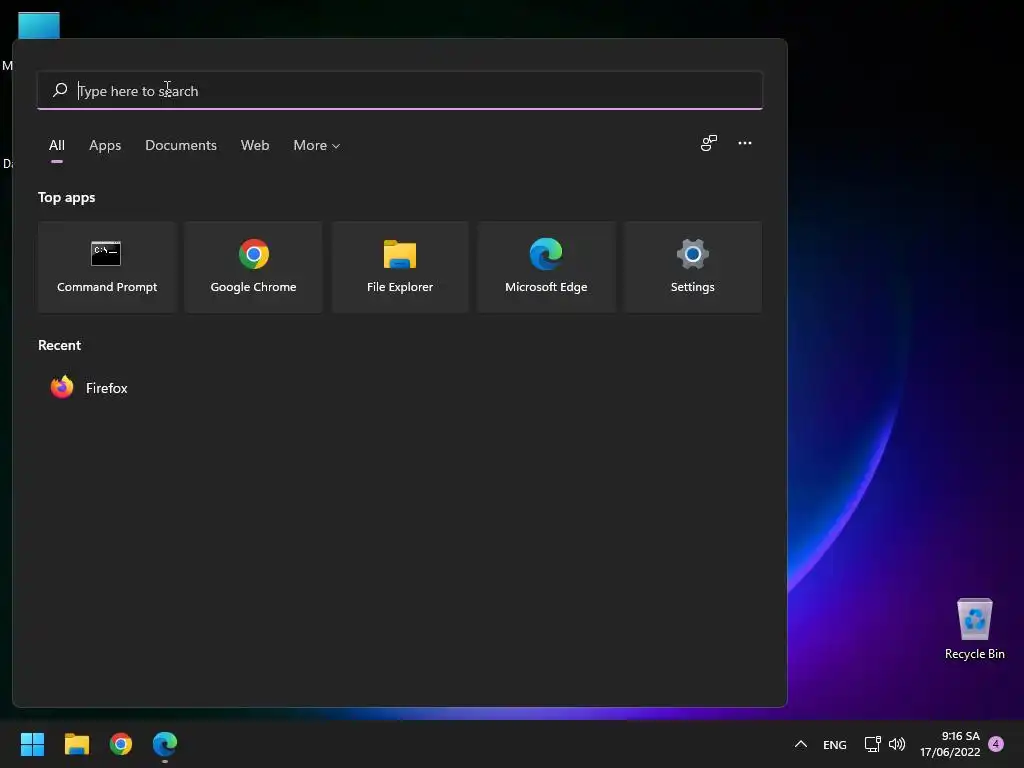Open File Explorer from taskbar
The image size is (1024, 768).
tap(76, 744)
